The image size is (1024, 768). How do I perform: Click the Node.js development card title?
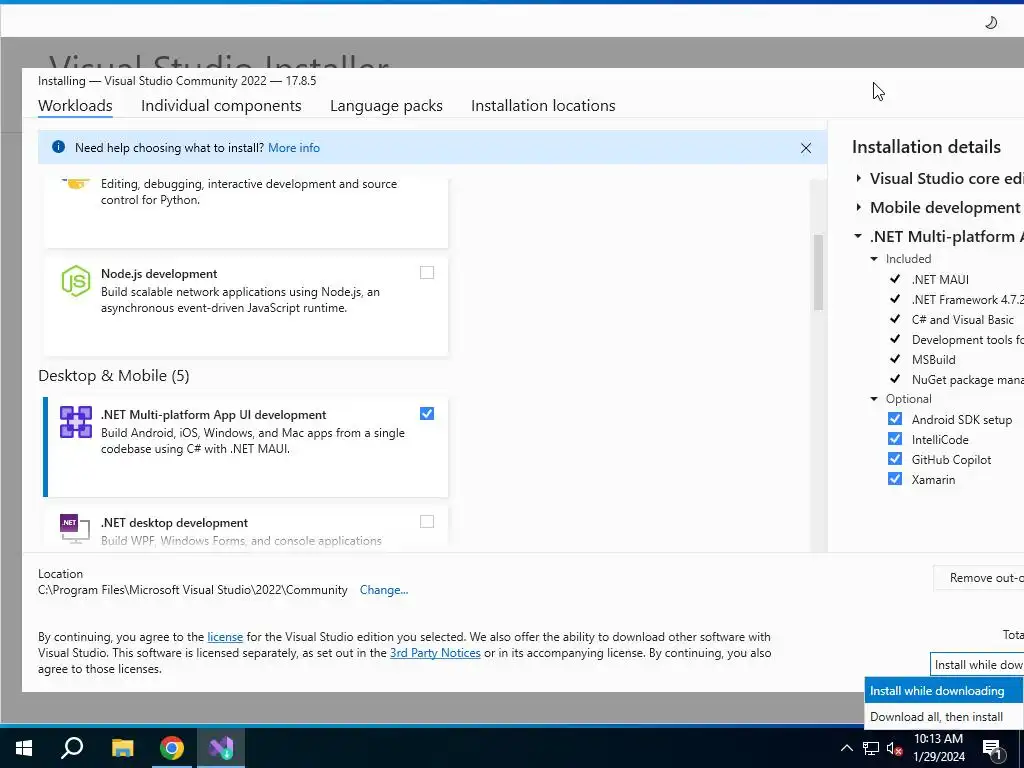[159, 274]
